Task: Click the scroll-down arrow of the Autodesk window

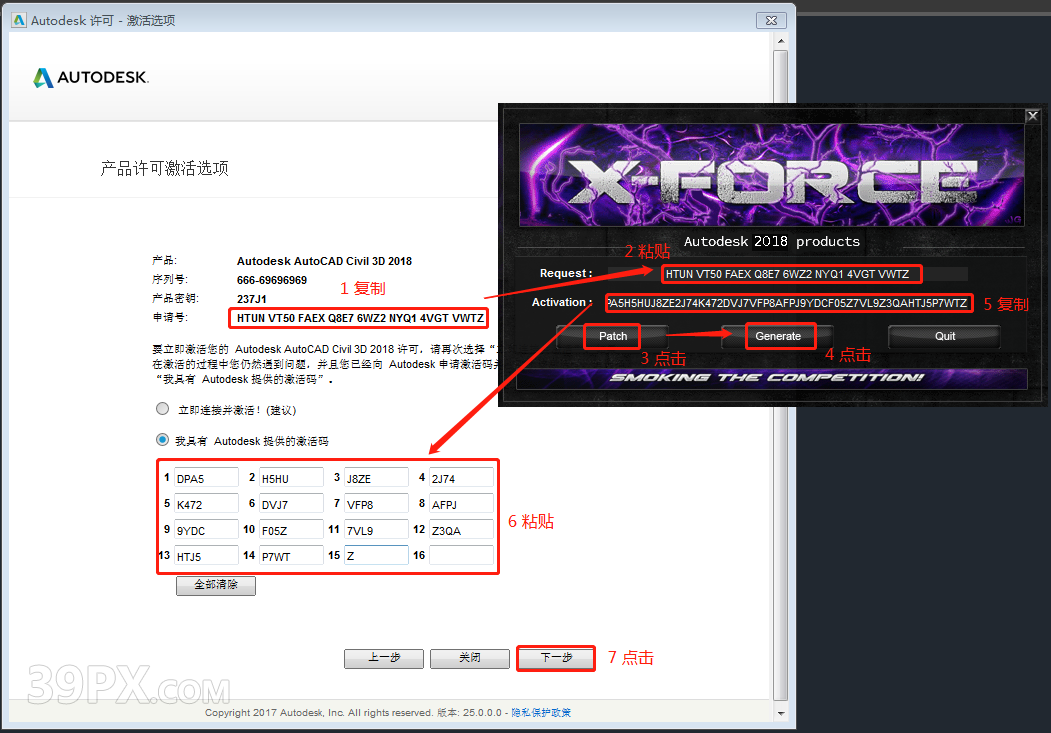Action: point(781,713)
